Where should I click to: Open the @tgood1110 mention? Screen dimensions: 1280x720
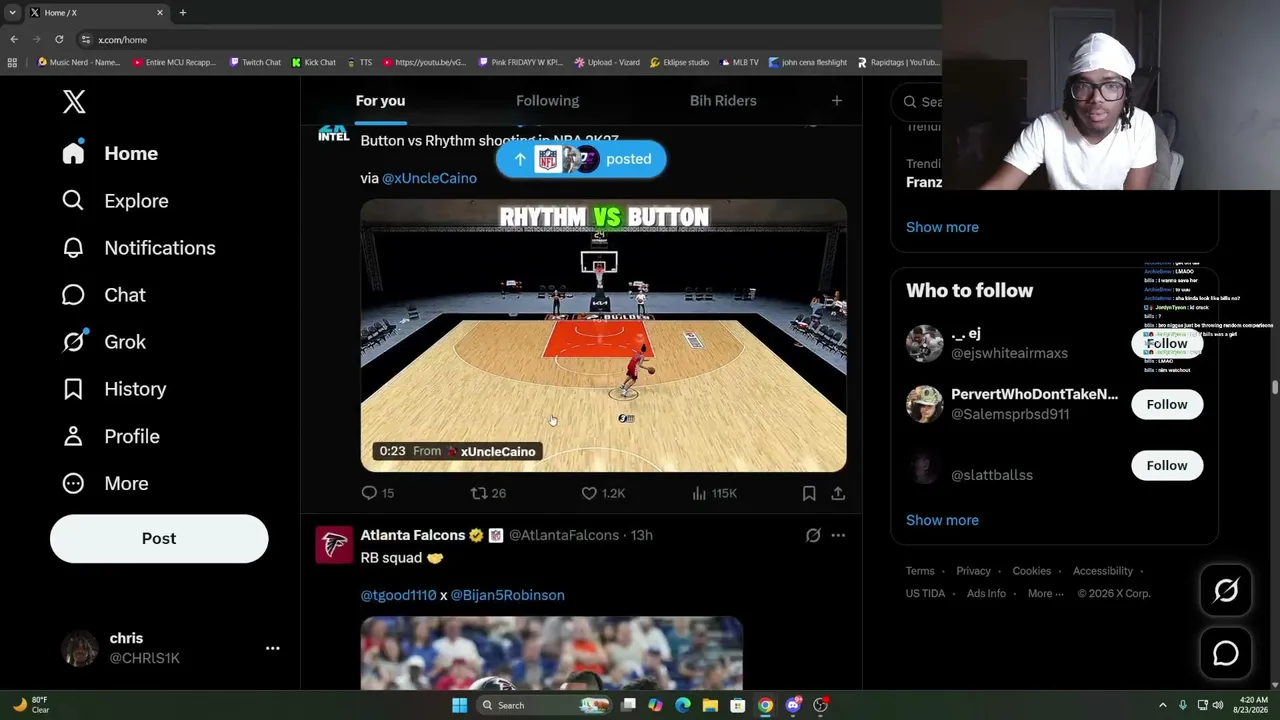point(398,595)
